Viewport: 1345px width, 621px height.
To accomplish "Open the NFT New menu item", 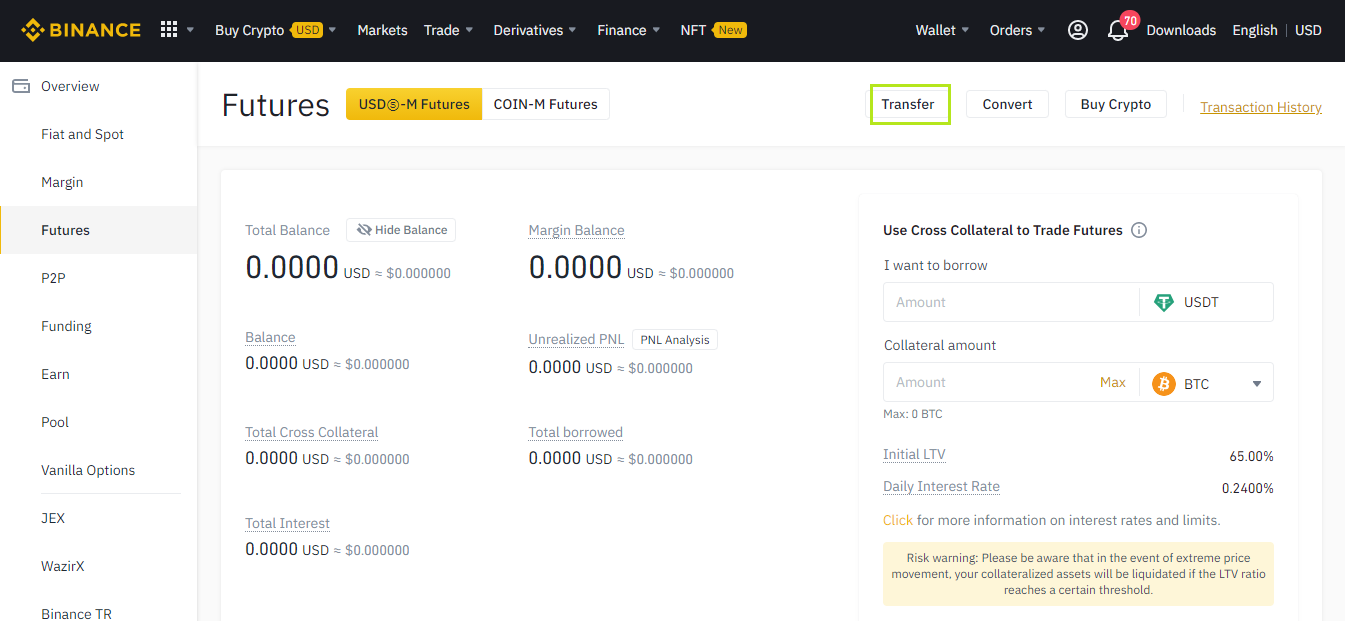I will click(x=713, y=30).
